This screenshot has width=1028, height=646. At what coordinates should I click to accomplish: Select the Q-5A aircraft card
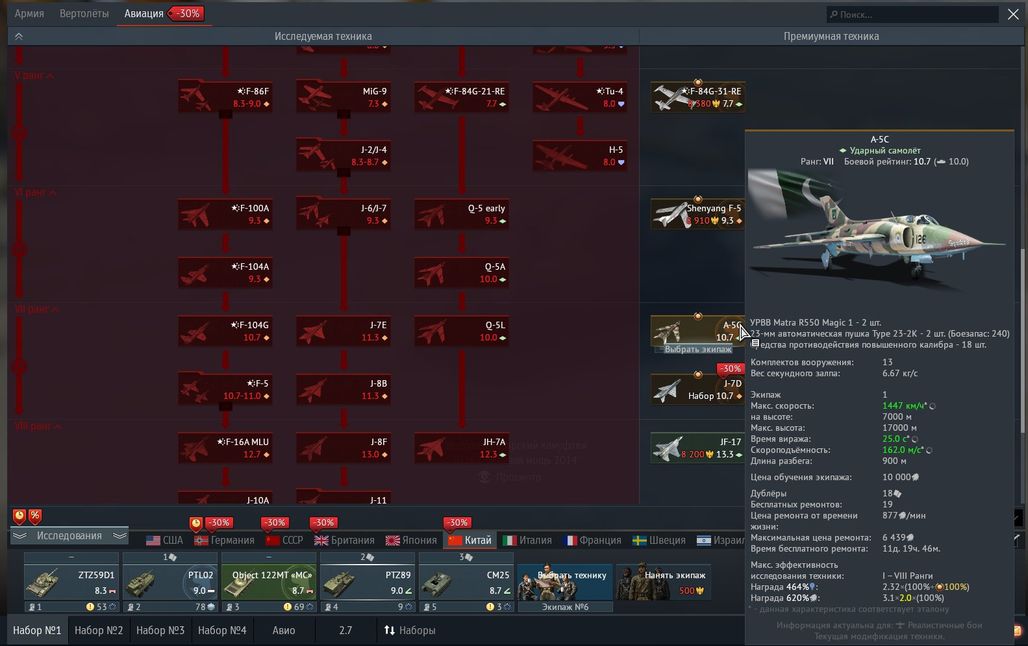[462, 272]
